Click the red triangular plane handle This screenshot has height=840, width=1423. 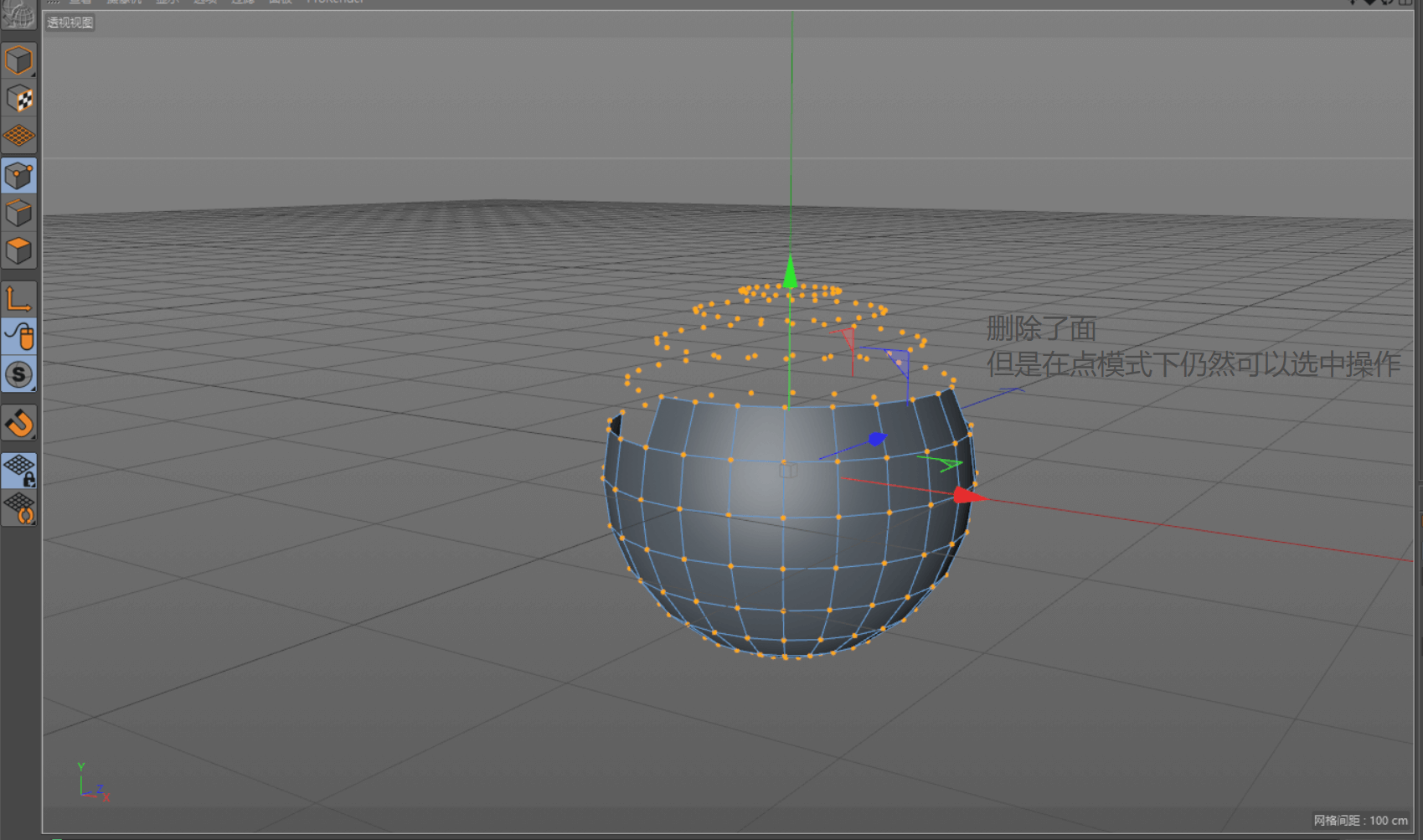pyautogui.click(x=848, y=338)
